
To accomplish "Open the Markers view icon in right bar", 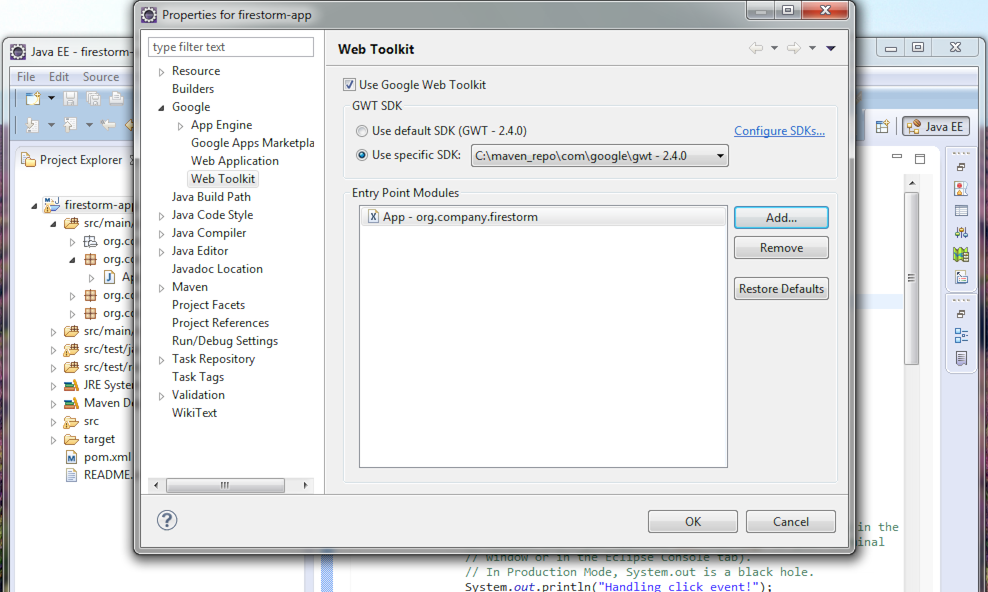I will click(x=961, y=188).
